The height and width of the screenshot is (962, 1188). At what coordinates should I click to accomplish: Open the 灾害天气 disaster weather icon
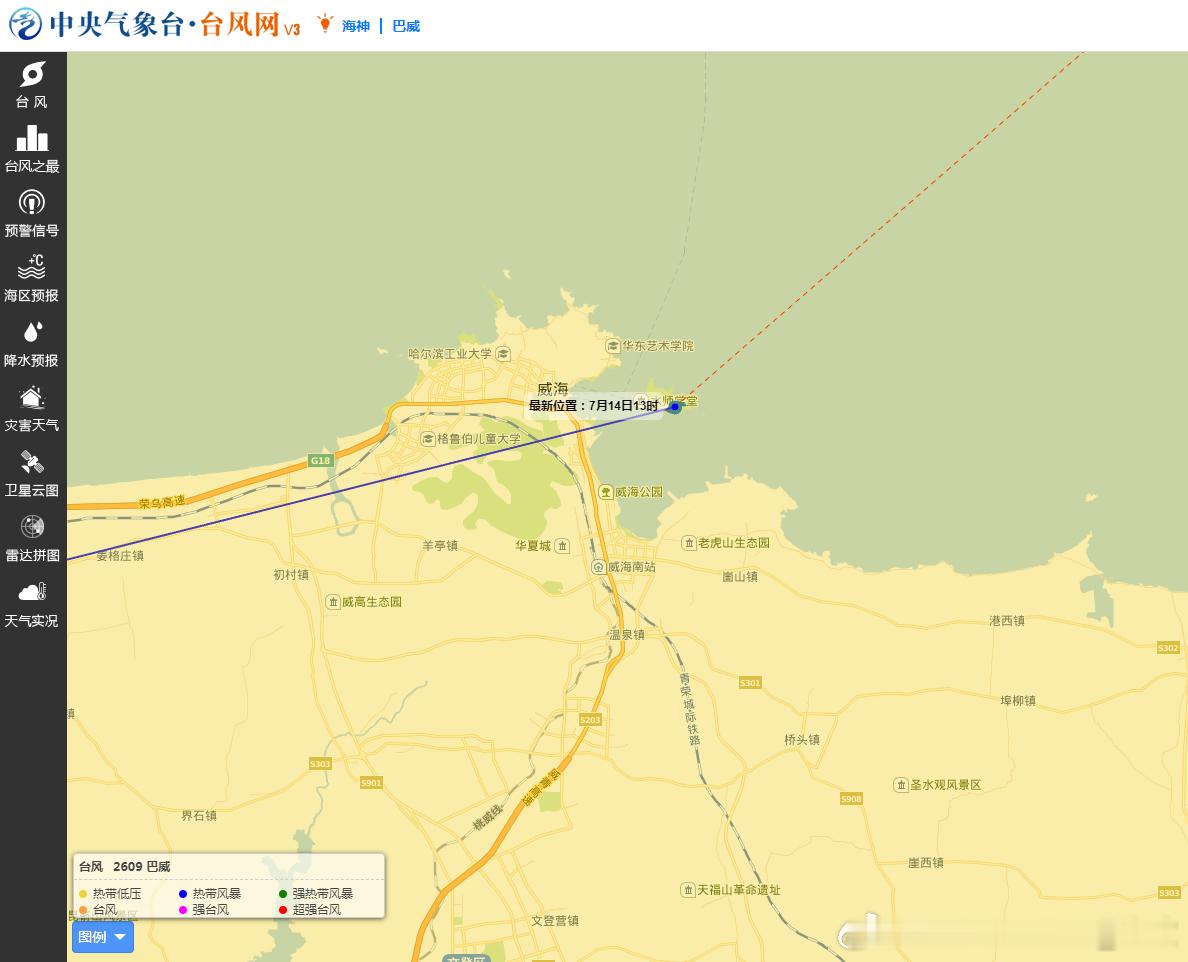pos(32,397)
